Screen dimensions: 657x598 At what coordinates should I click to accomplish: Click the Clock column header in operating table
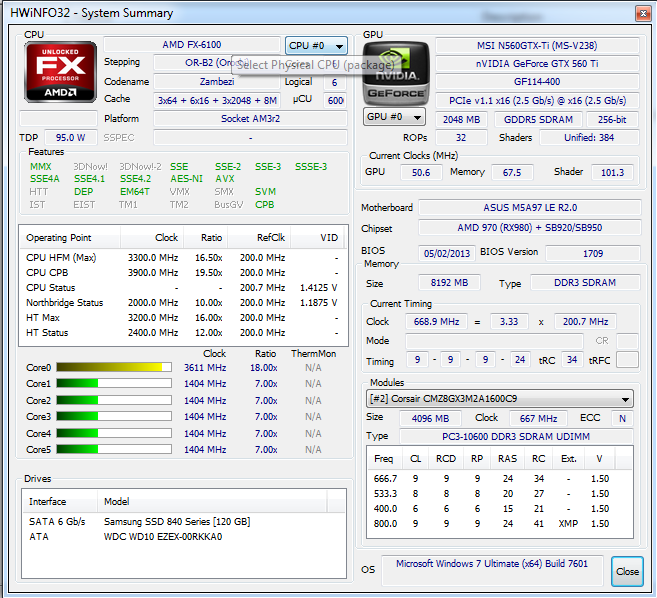(x=152, y=238)
